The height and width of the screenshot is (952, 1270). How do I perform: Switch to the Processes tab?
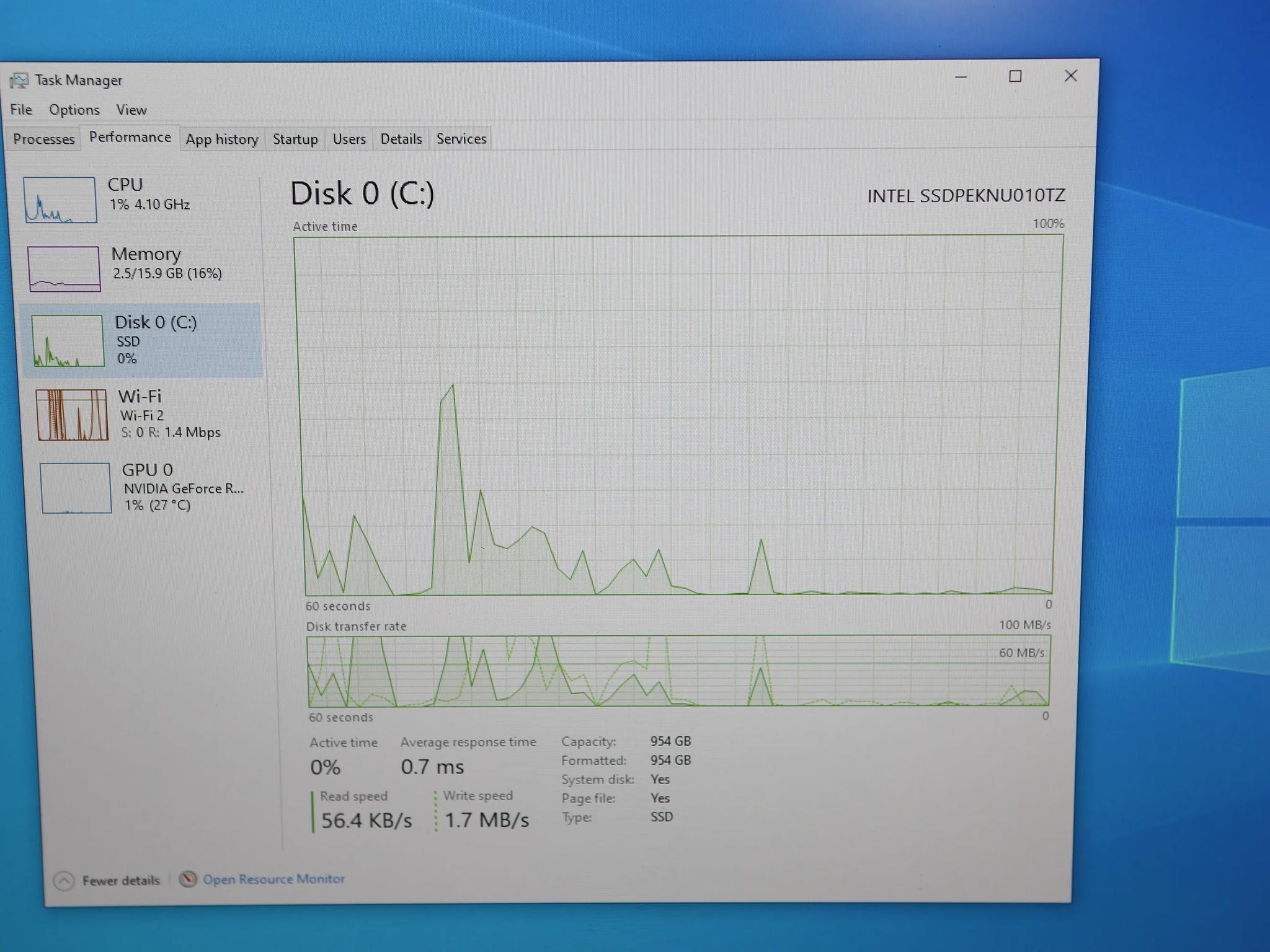[43, 139]
